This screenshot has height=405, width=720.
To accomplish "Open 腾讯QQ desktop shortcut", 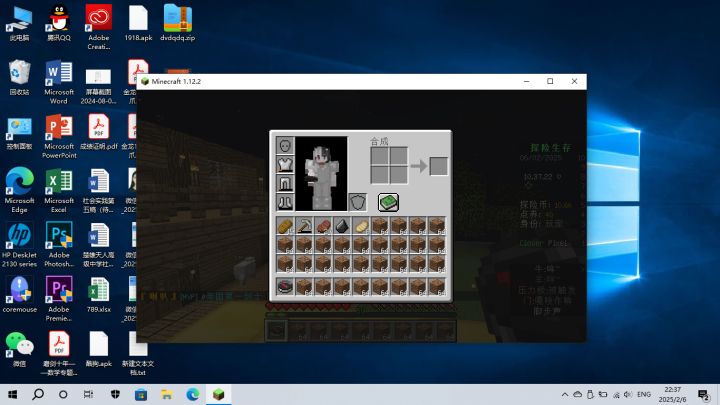I will tap(59, 24).
